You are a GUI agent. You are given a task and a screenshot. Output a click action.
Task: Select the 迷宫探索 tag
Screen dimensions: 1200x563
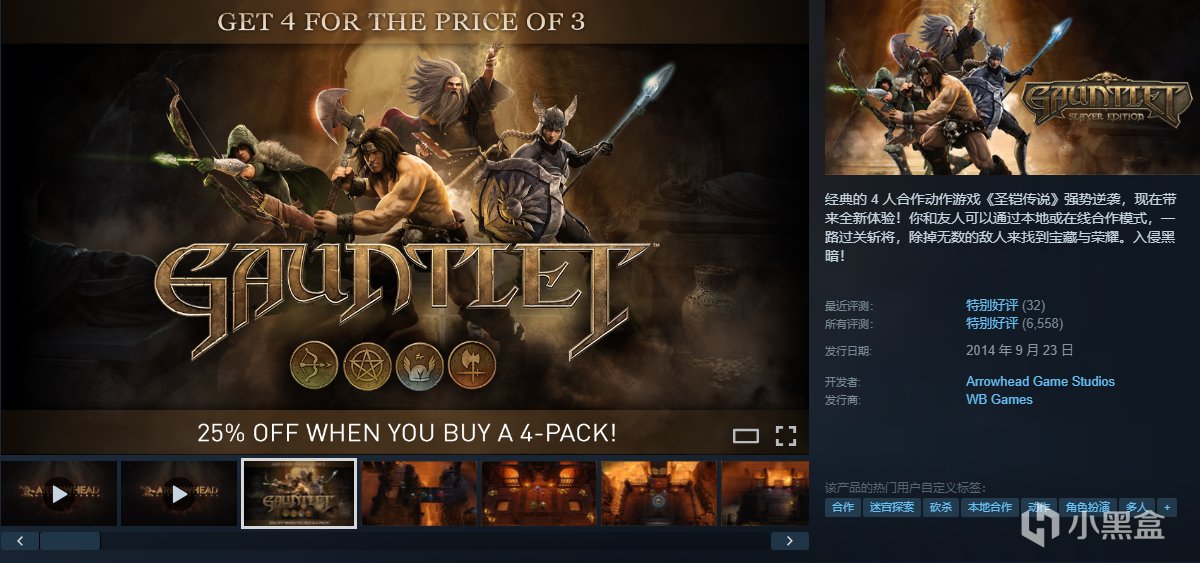[890, 507]
